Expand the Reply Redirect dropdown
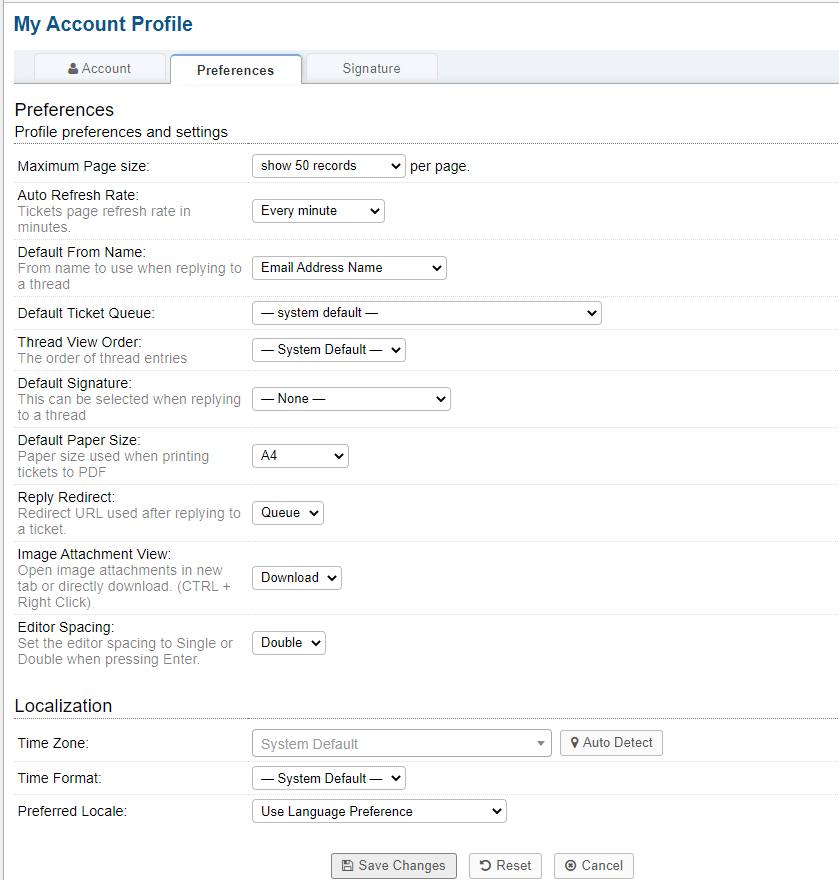This screenshot has height=880, width=839. pyautogui.click(x=287, y=513)
